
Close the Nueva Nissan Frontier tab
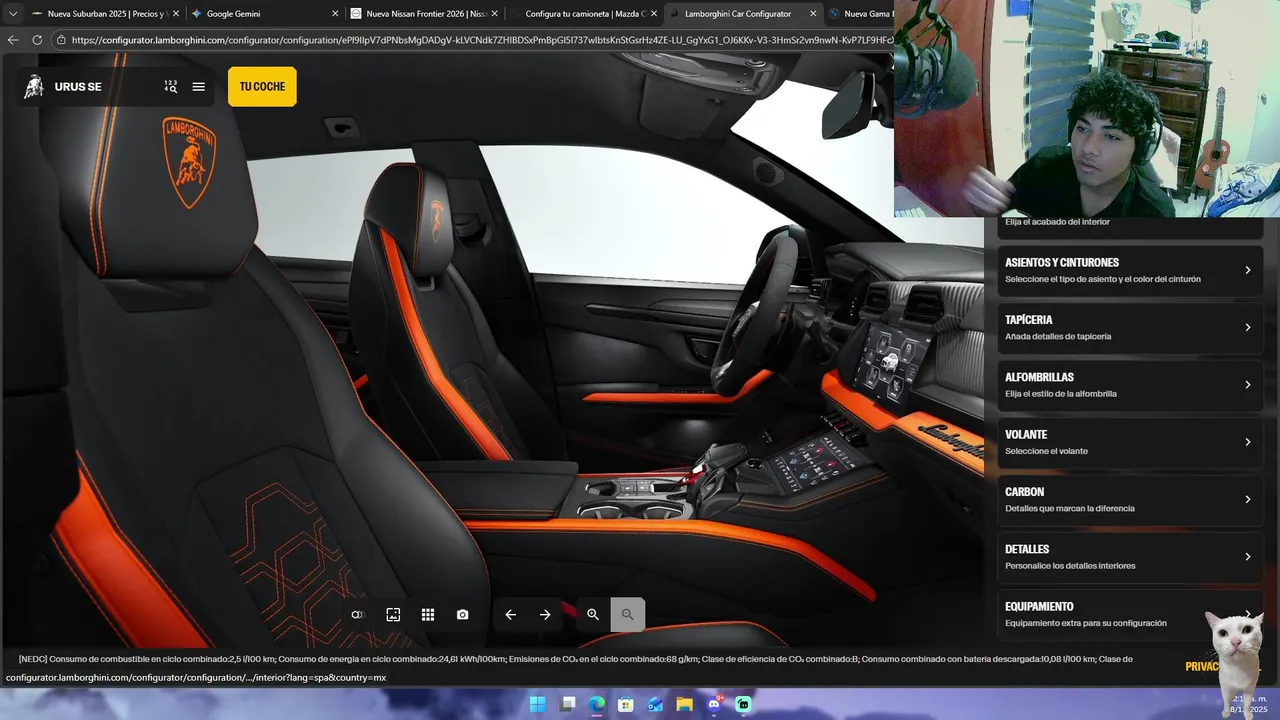pyautogui.click(x=494, y=14)
